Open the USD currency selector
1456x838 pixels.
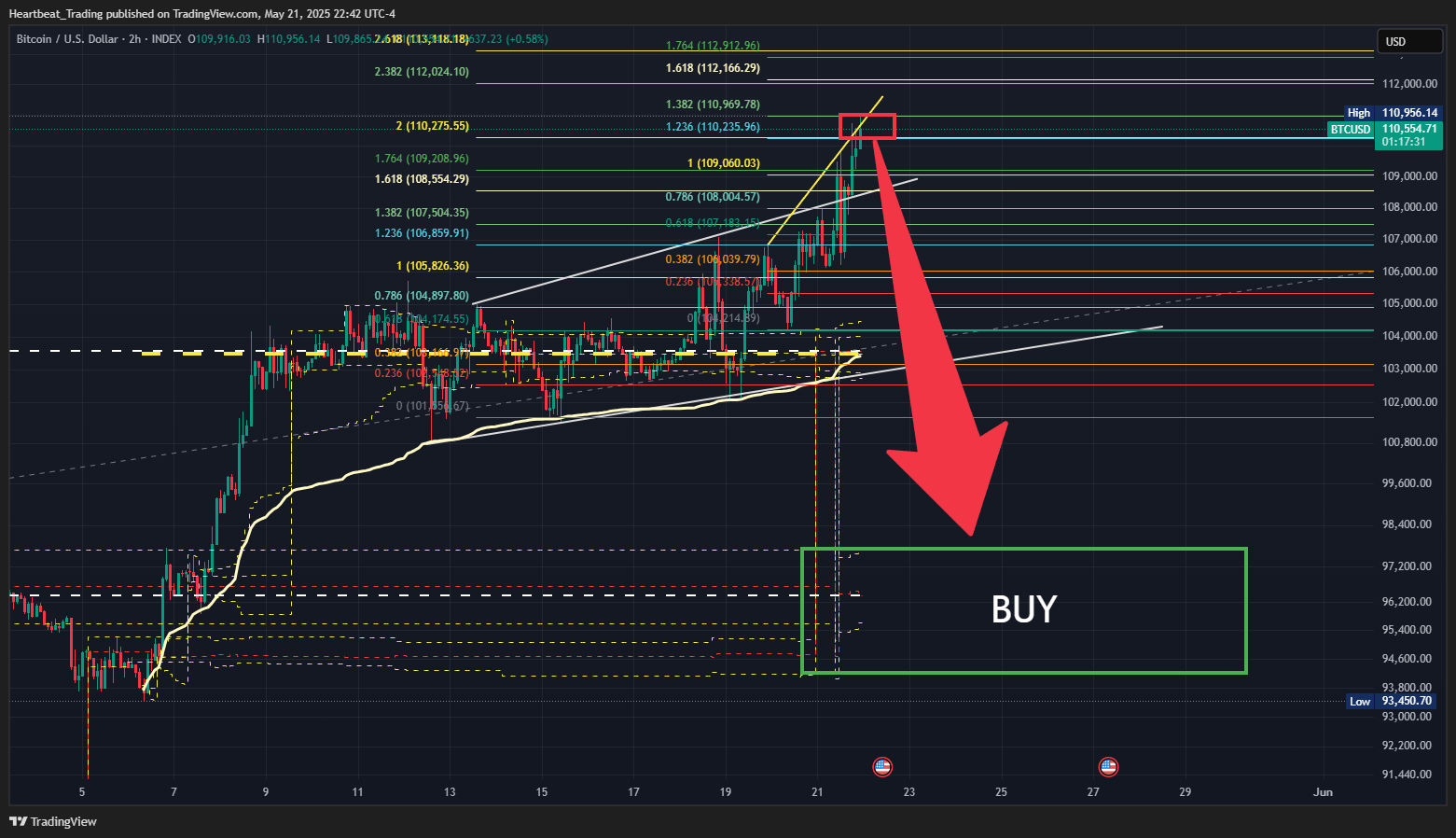(1408, 41)
